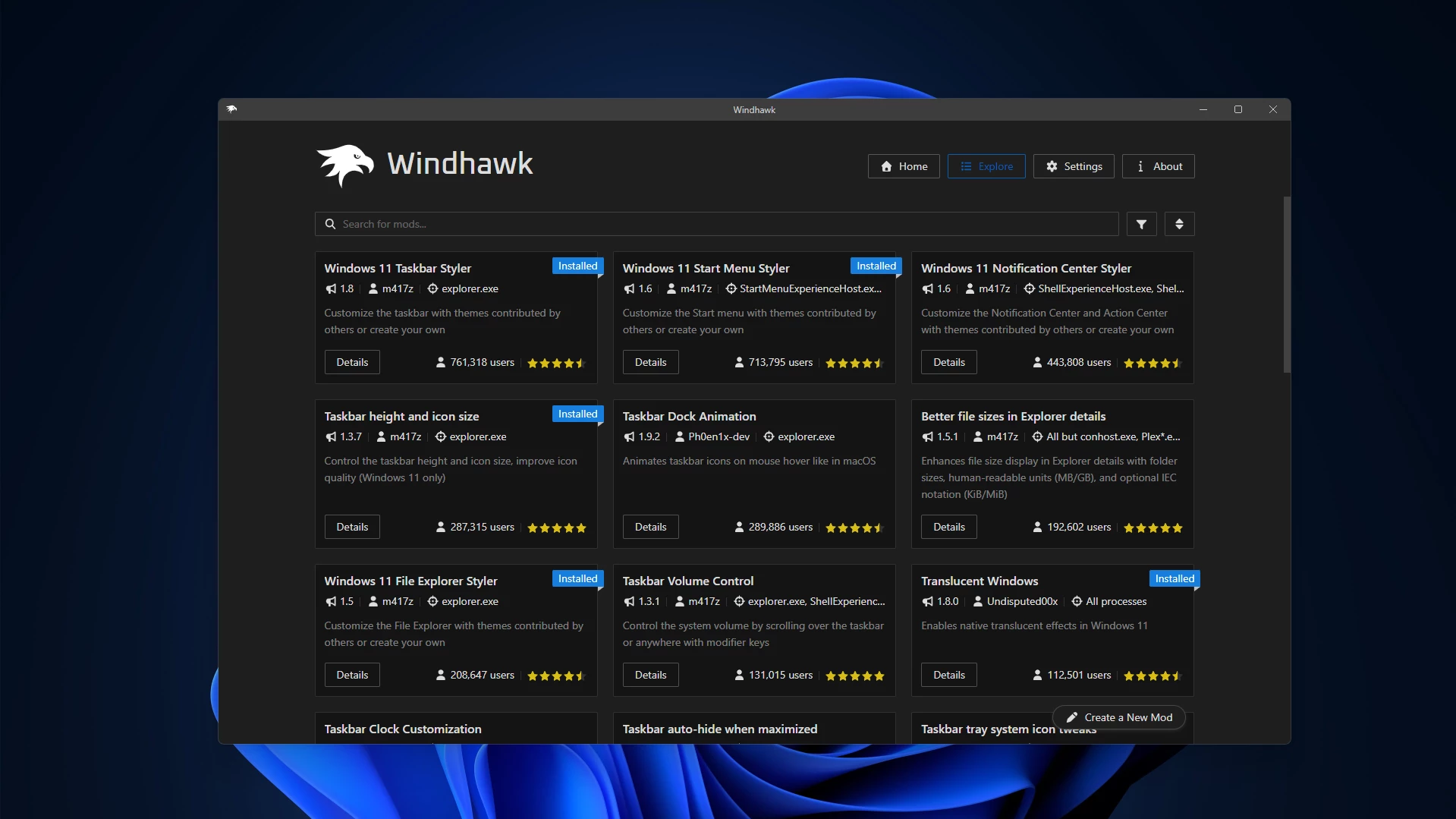
Task: Click Taskbar Styler's version megaphone icon
Action: [331, 288]
